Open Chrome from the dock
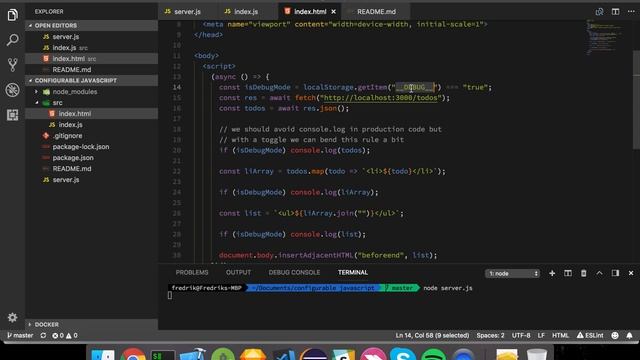This screenshot has width=640, height=360. [x=133, y=354]
